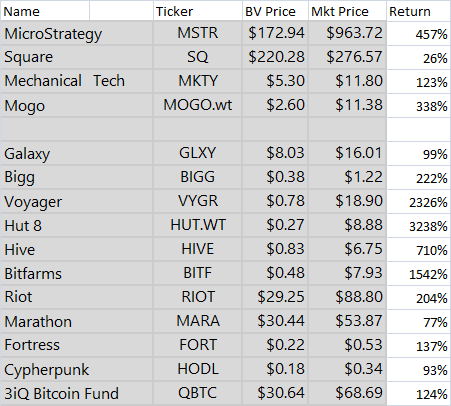Select the Cypherpunk HODL ticker cell
The width and height of the screenshot is (451, 406).
[x=198, y=369]
